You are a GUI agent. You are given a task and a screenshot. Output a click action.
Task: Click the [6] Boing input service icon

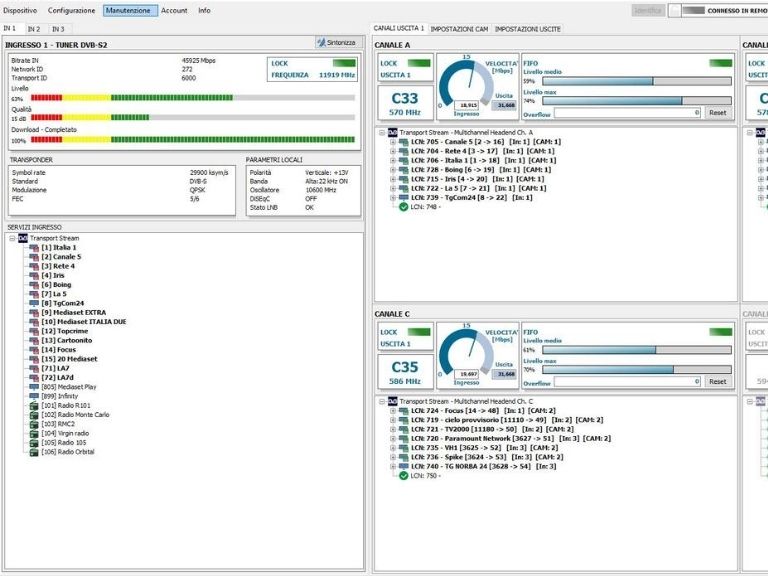pos(34,285)
